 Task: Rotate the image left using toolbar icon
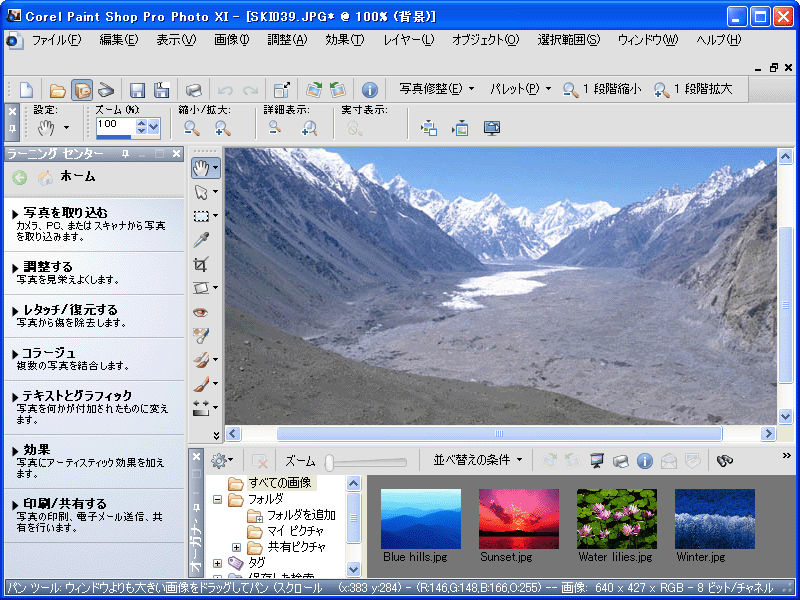(x=338, y=90)
